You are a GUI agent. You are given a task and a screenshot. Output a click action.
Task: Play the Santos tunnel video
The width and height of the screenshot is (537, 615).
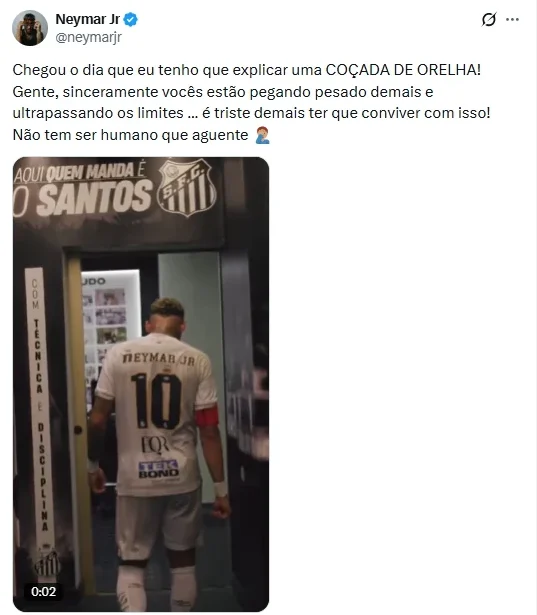141,384
